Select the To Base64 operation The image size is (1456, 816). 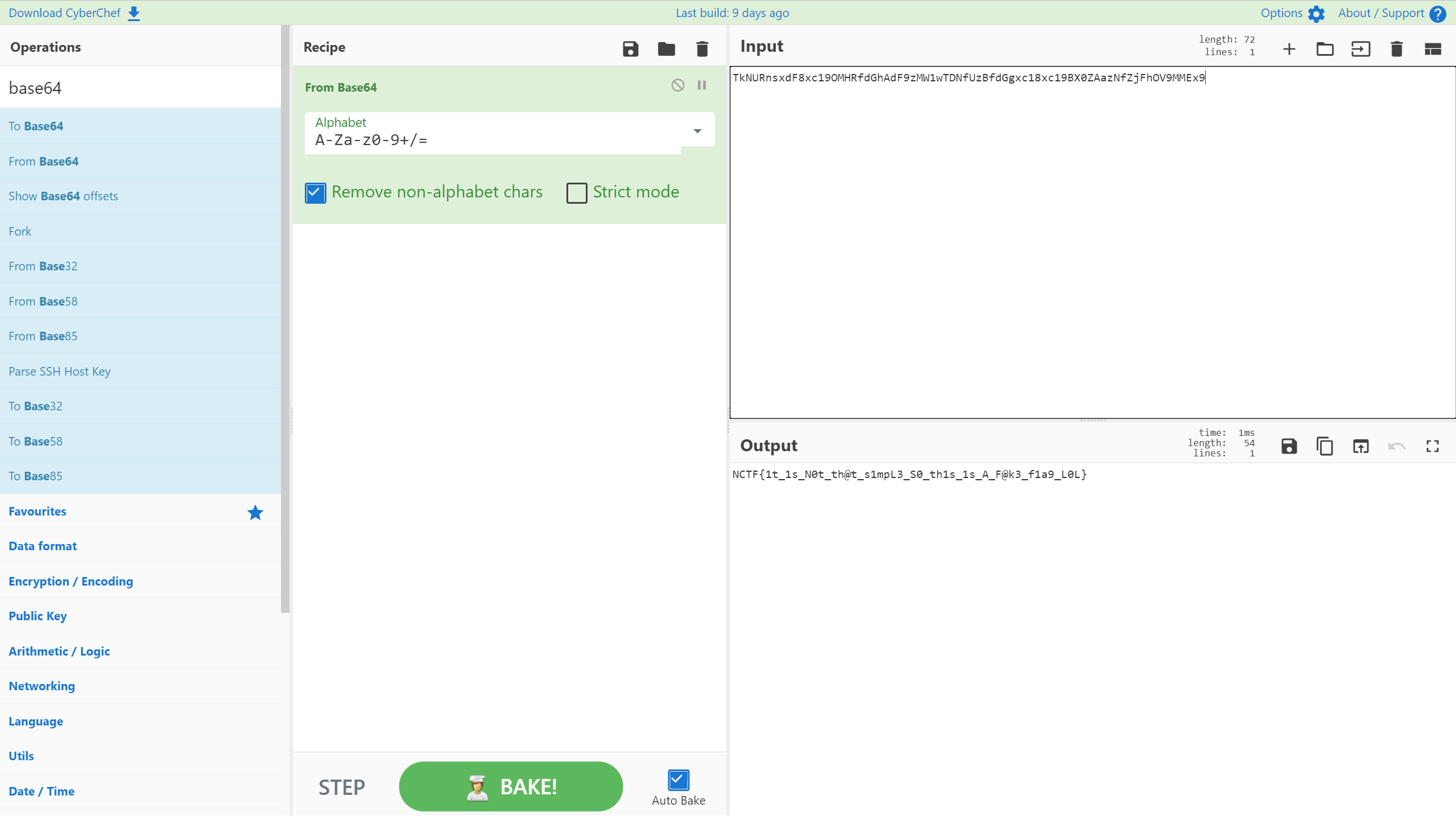coord(36,126)
